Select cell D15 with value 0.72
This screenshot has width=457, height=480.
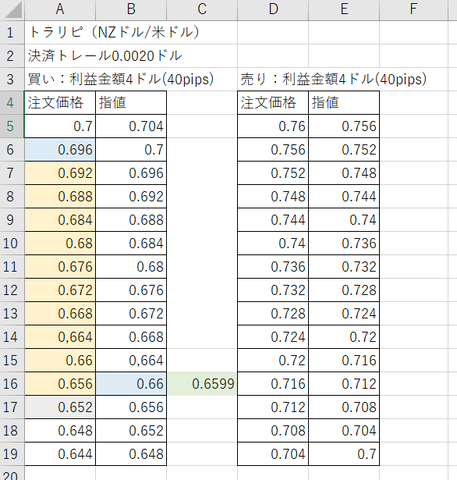pyautogui.click(x=273, y=360)
